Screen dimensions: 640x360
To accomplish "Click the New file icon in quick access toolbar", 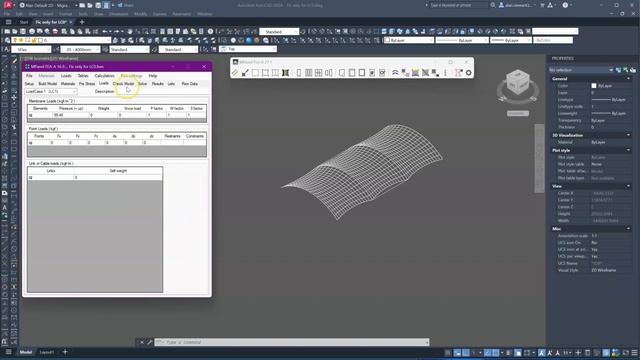I will click(82, 5).
